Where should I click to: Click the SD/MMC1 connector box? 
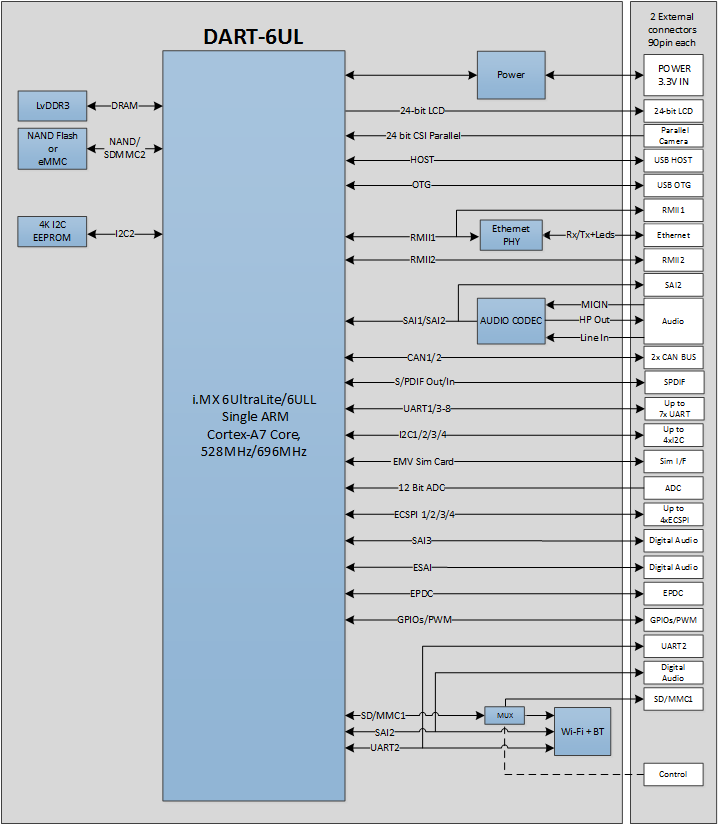point(673,699)
